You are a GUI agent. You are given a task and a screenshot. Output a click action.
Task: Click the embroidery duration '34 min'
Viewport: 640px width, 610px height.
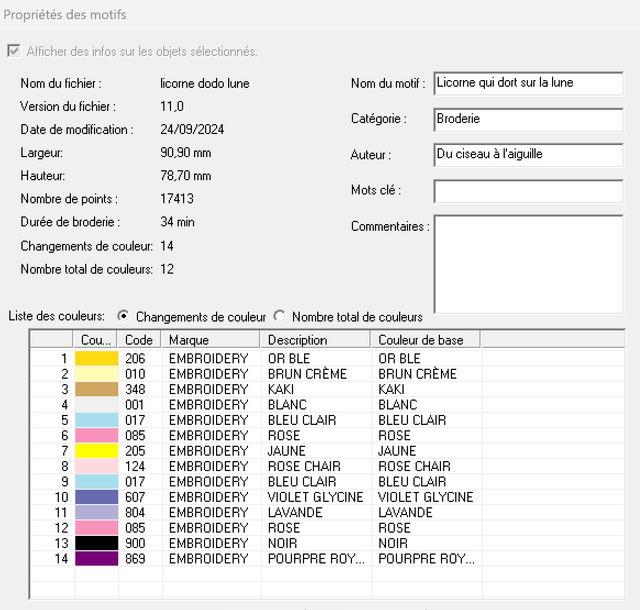coord(177,222)
